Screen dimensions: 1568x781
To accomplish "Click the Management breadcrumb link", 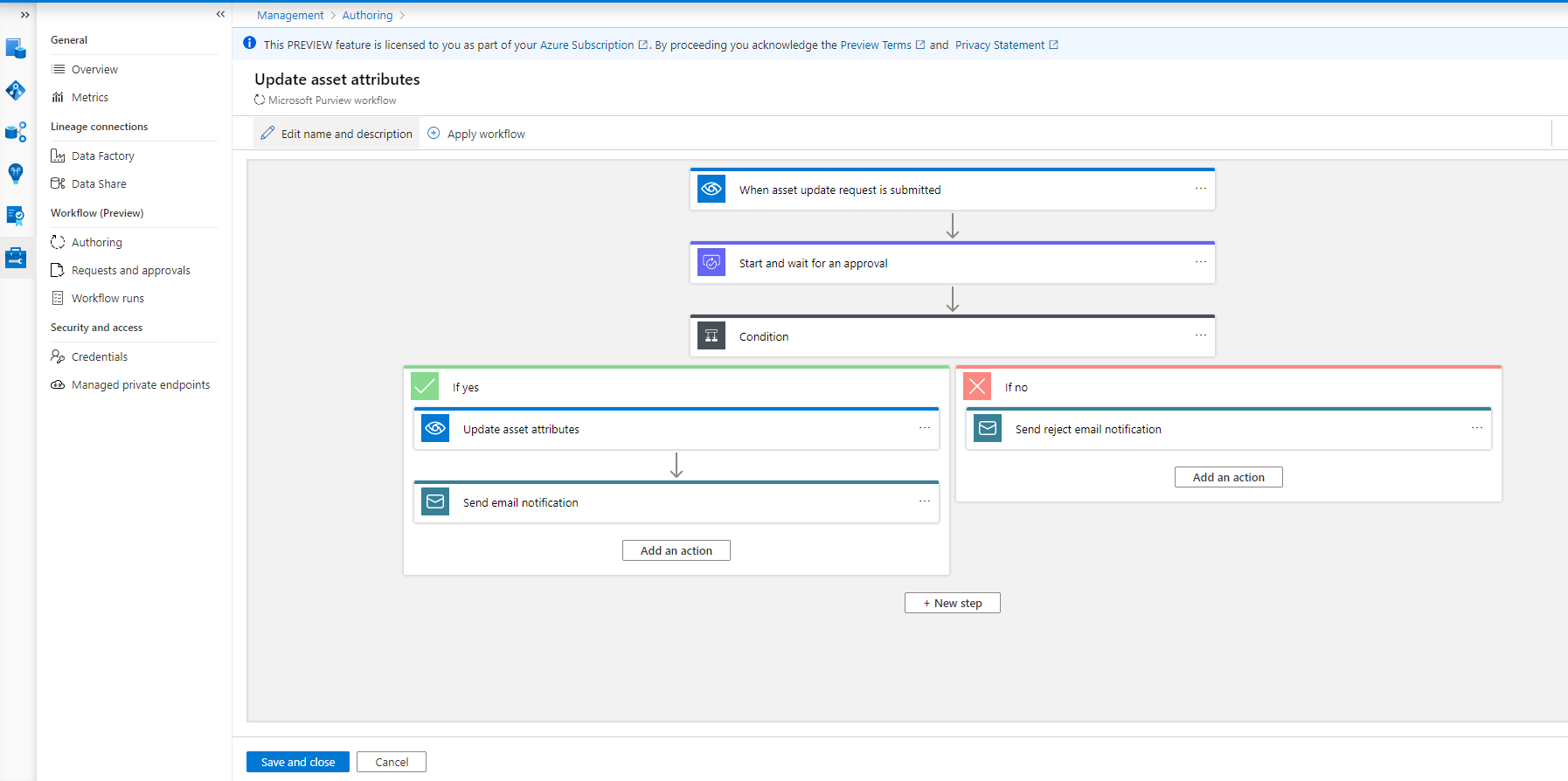I will pos(290,16).
